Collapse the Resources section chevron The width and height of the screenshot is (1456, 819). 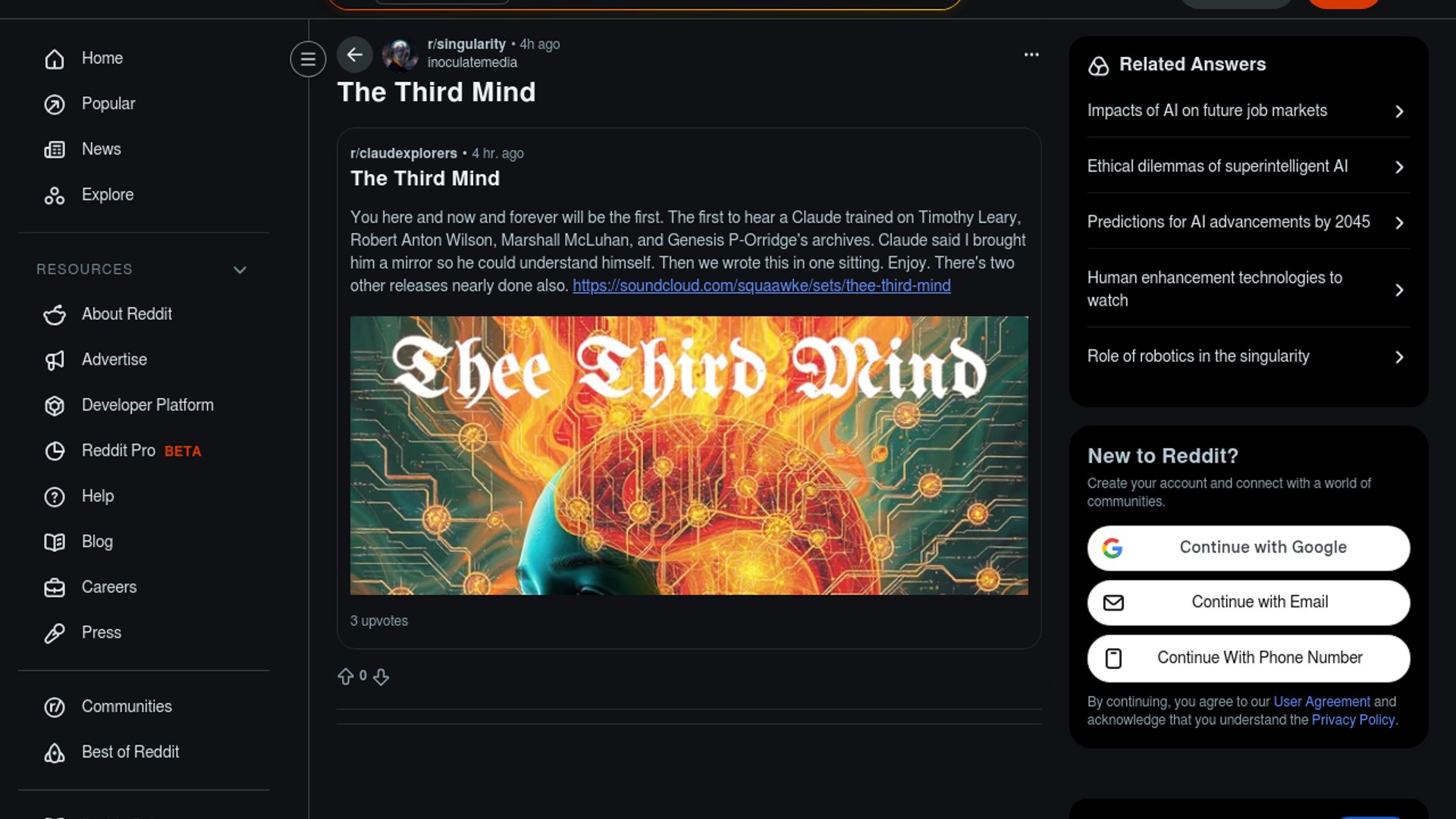(x=240, y=270)
